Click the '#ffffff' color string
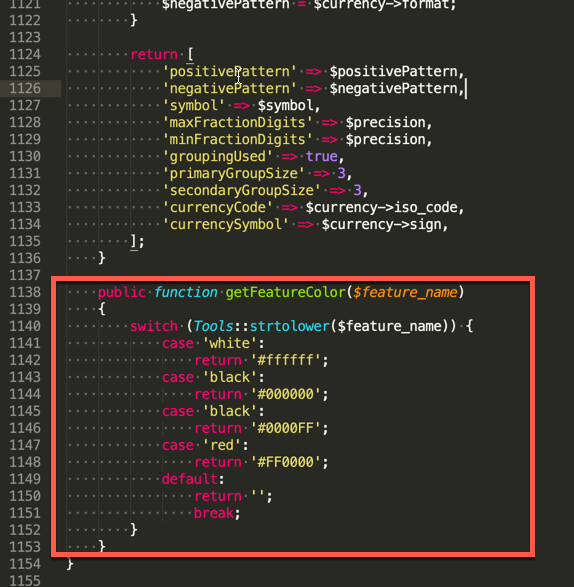The height and width of the screenshot is (587, 574). tap(285, 360)
